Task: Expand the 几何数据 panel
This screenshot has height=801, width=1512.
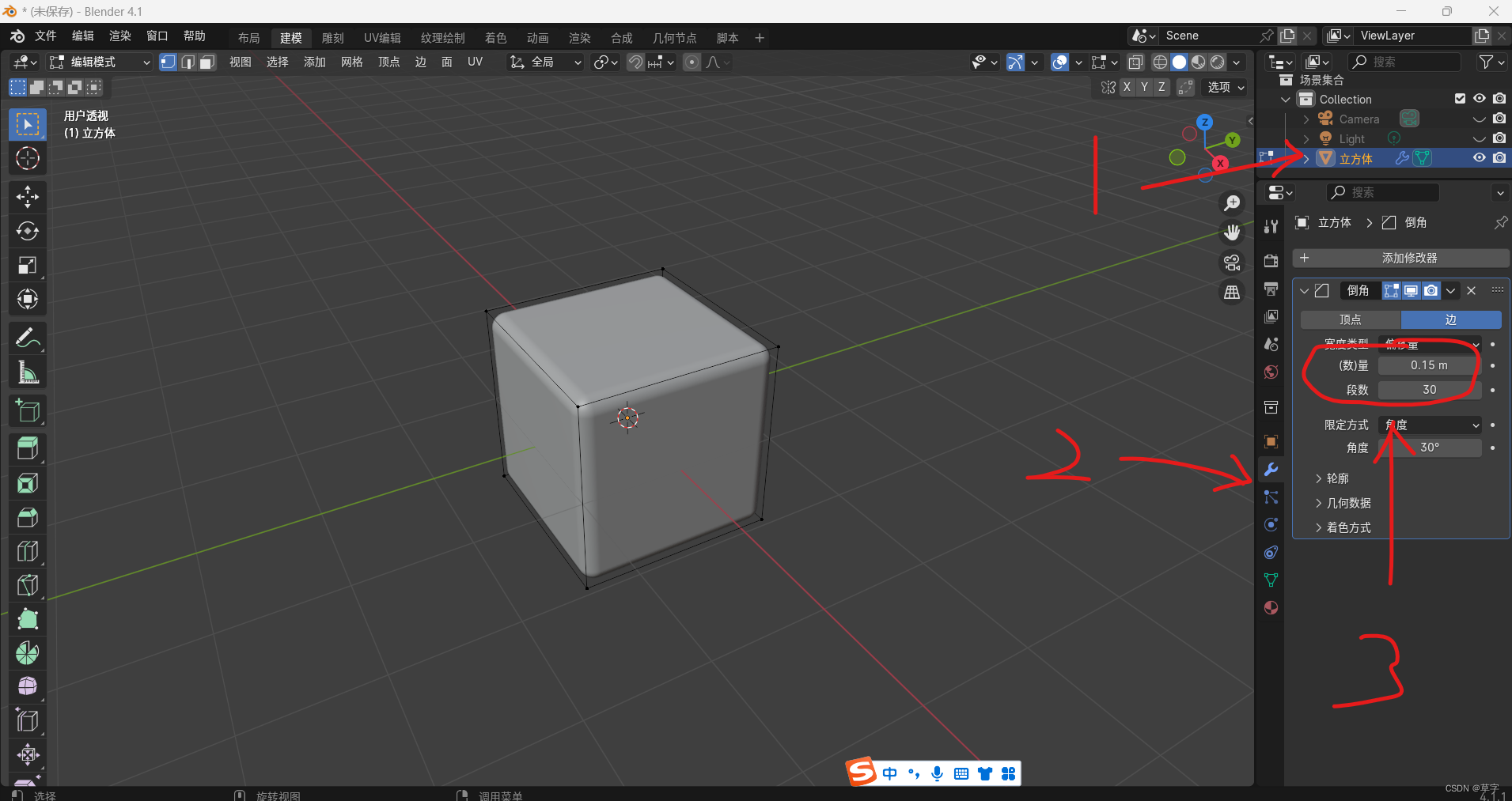Action: (x=1343, y=503)
